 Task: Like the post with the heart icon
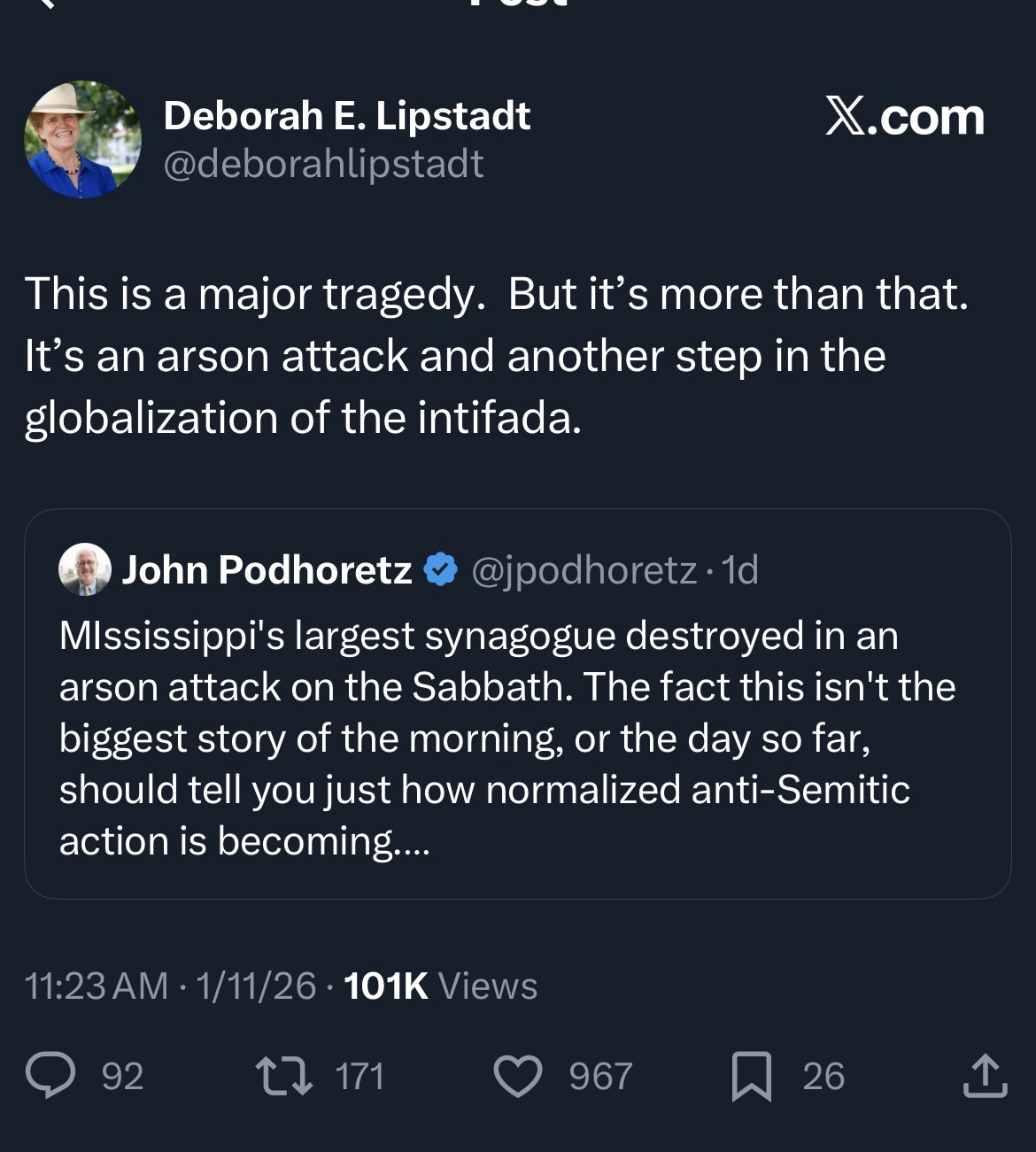click(x=517, y=1076)
